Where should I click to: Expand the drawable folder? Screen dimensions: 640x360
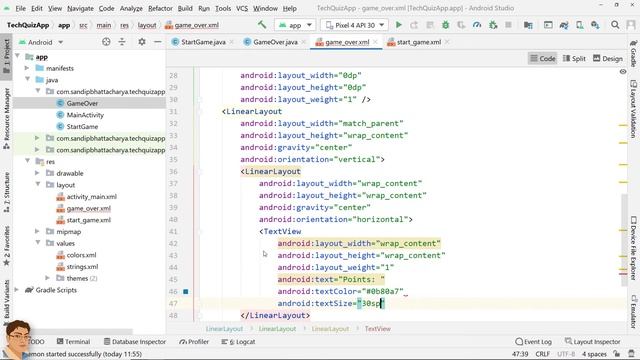(37, 173)
